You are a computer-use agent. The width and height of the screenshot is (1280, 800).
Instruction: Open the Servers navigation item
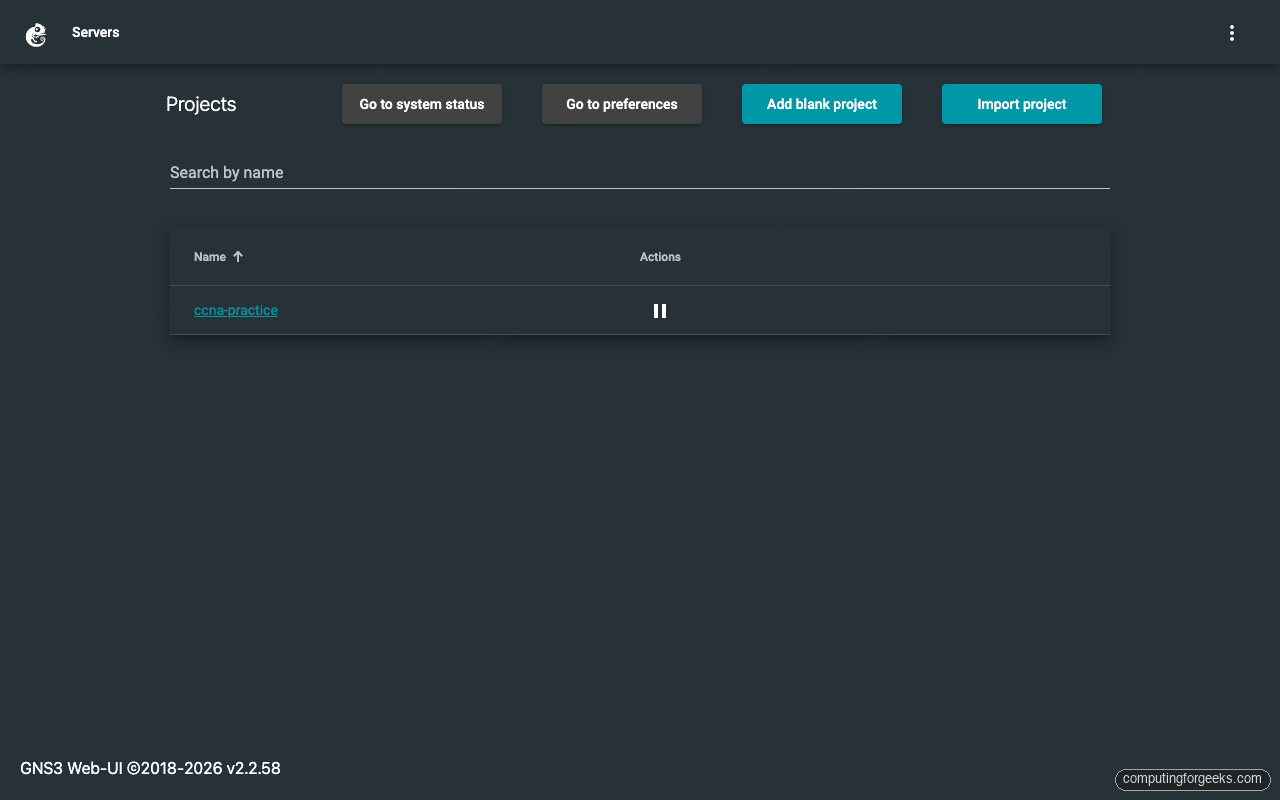click(x=96, y=32)
